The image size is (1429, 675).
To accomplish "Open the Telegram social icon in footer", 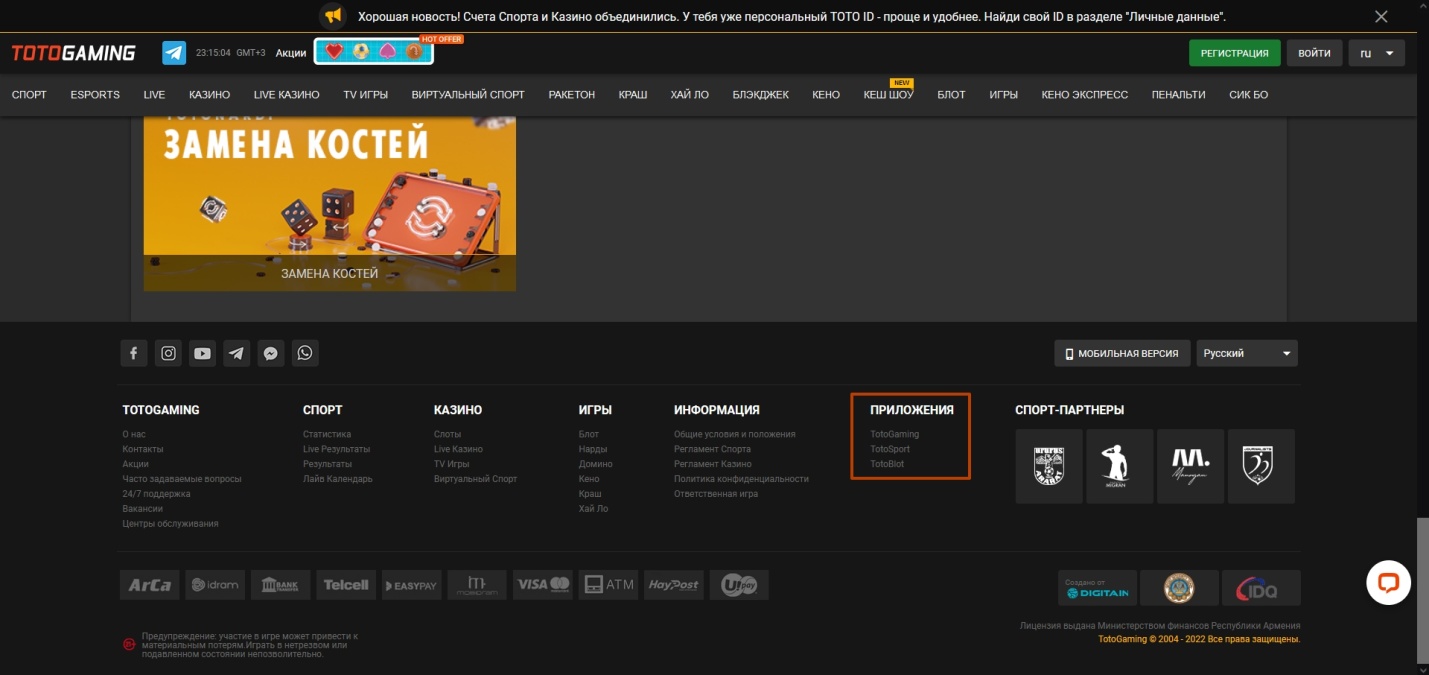I will (237, 353).
